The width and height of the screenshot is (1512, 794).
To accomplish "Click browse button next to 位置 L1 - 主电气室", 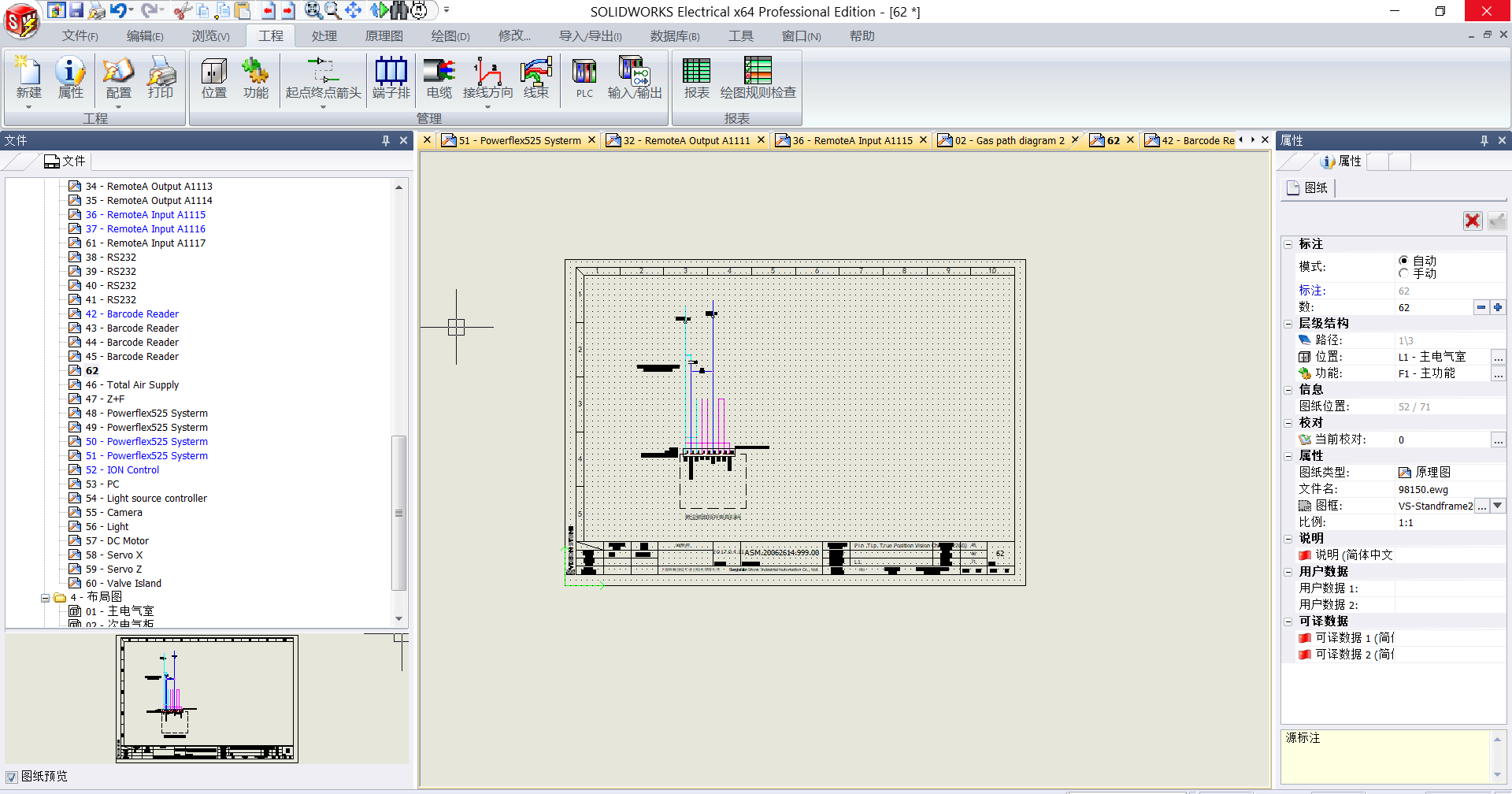I will pos(1498,358).
